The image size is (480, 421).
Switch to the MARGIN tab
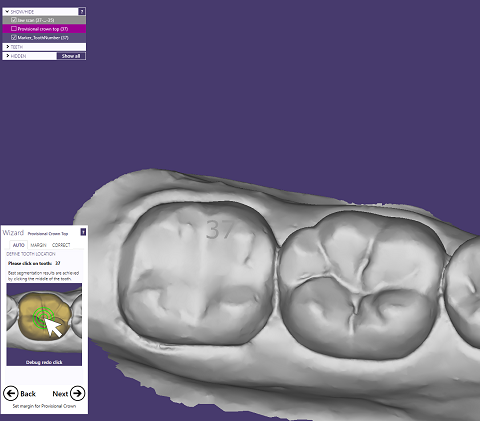[38, 245]
